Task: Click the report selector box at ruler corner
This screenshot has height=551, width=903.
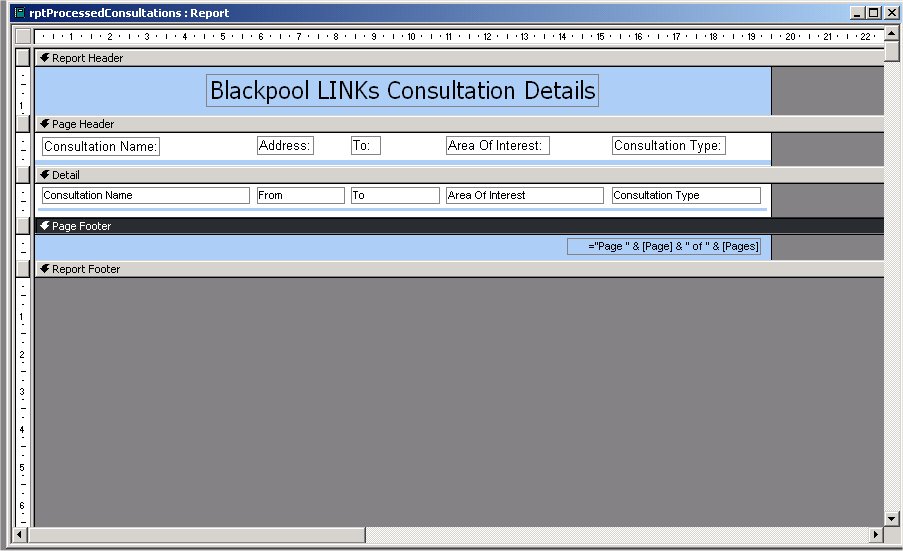Action: 23,36
